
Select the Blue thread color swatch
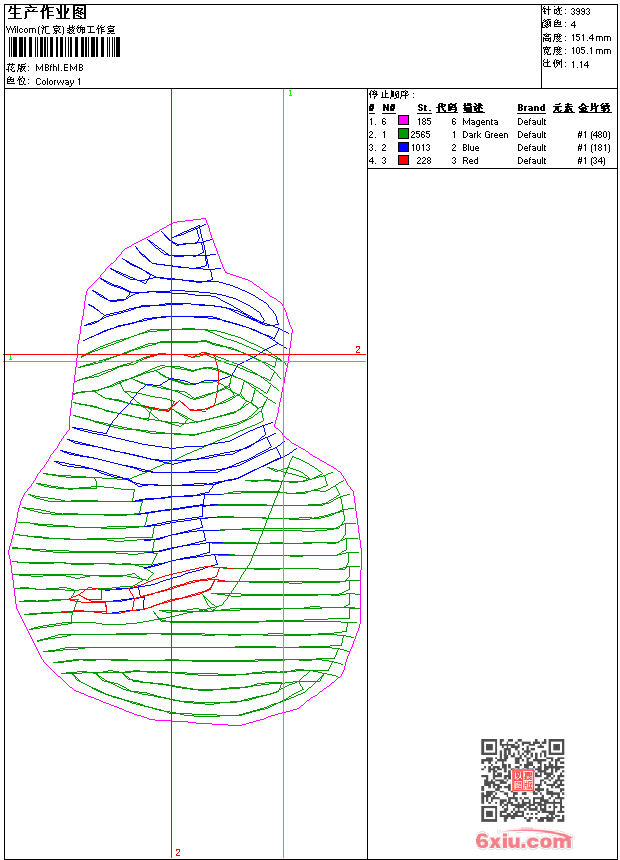[x=403, y=147]
